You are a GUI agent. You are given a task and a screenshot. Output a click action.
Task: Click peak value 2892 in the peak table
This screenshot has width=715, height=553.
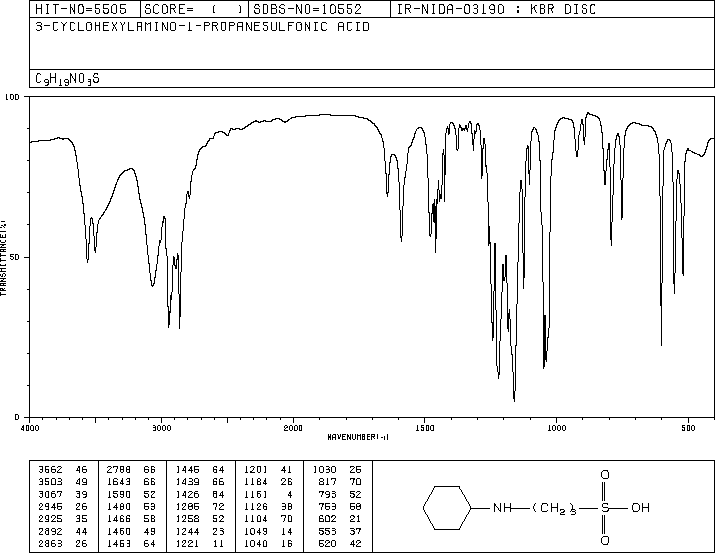[50, 531]
